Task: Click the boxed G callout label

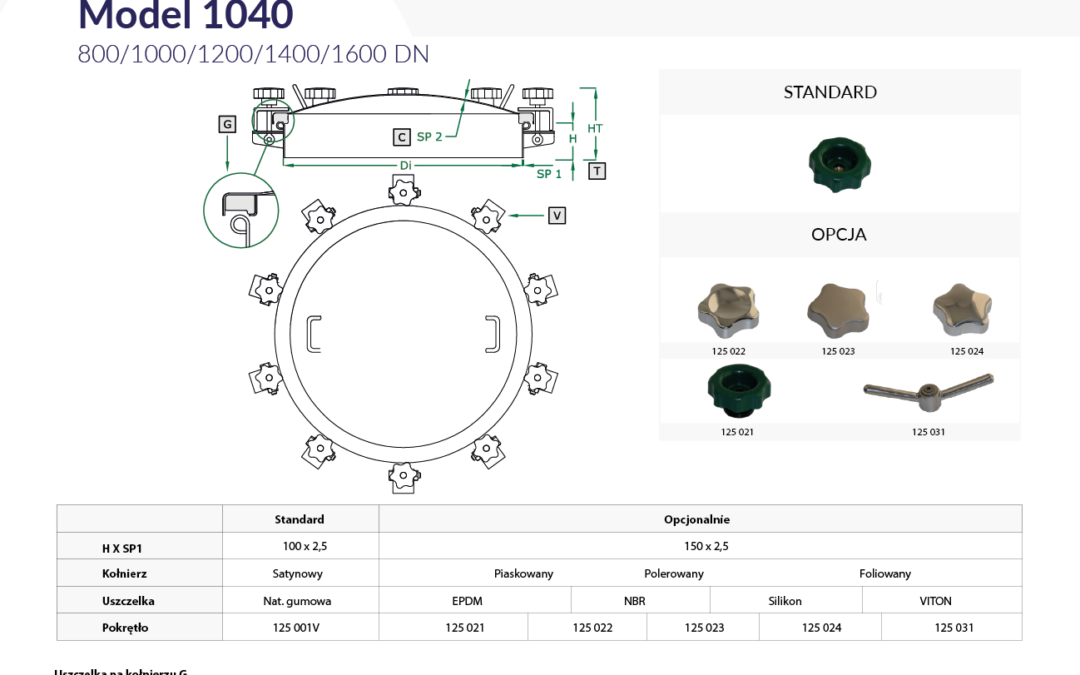Action: 227,124
